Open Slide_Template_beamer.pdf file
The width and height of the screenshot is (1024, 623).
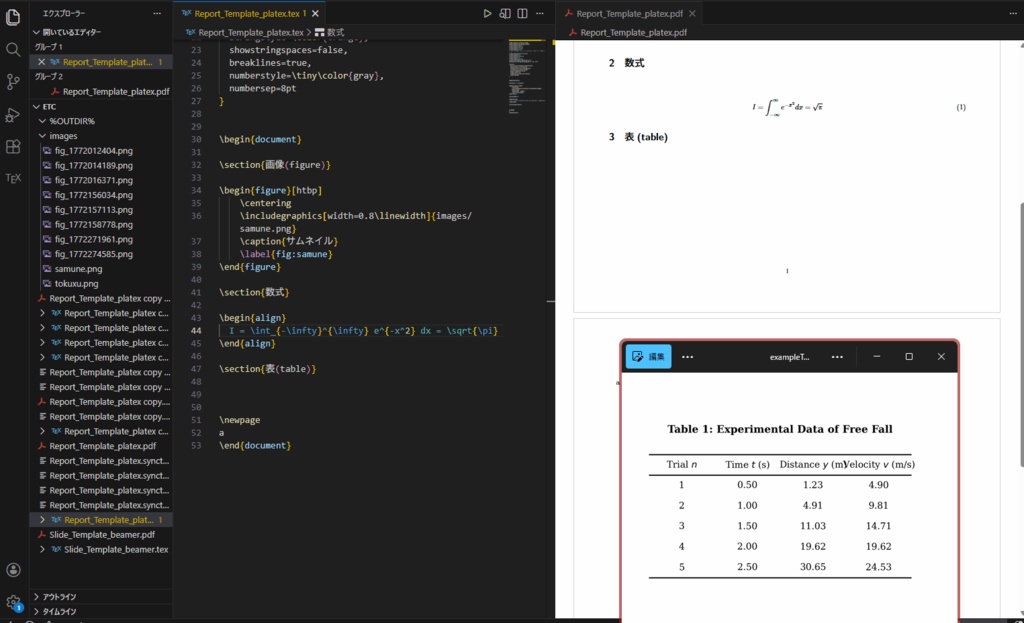tap(102, 535)
